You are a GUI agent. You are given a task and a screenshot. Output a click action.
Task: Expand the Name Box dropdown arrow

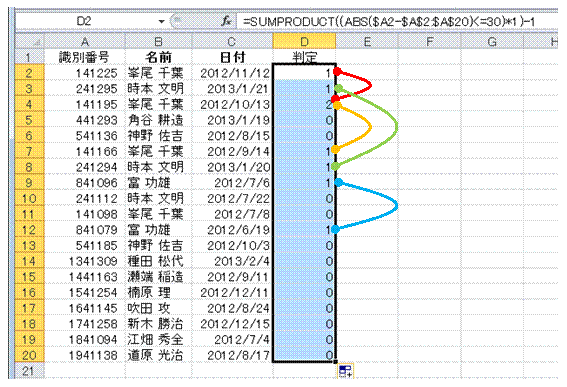(162, 22)
